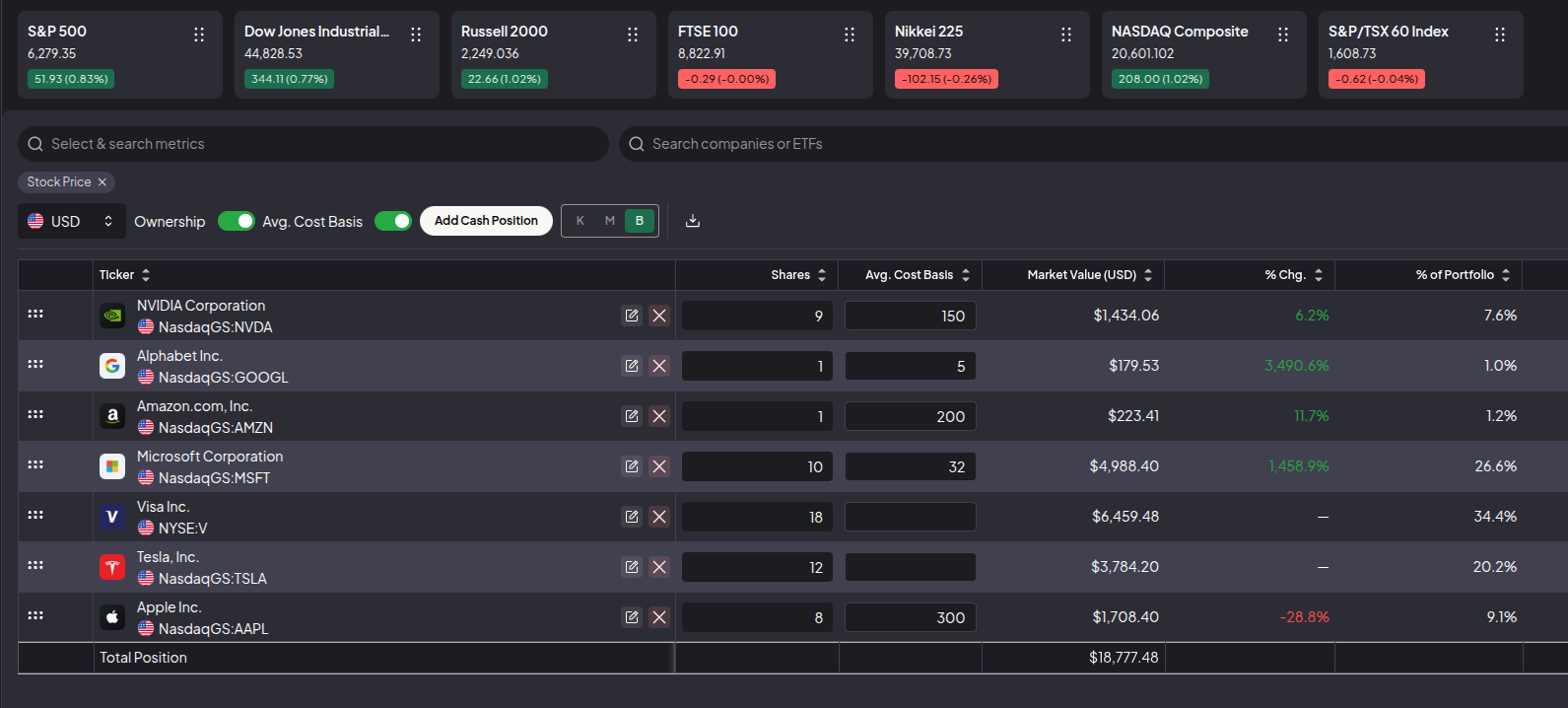Viewport: 1568px width, 708px height.
Task: Grab the Alphabet row reorder handle
Action: (35, 364)
